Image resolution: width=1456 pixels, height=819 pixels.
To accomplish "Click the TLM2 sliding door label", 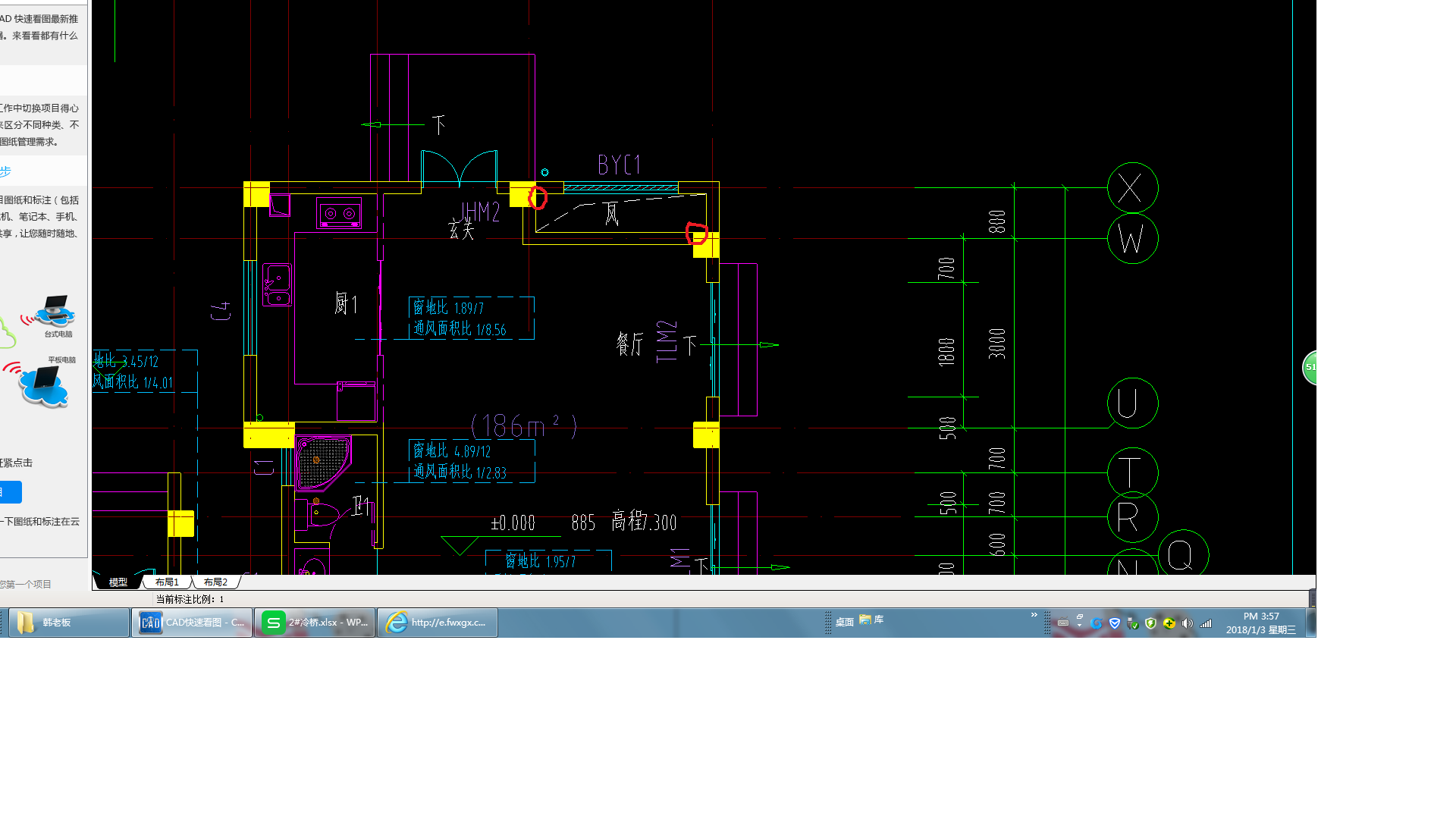I will click(666, 341).
